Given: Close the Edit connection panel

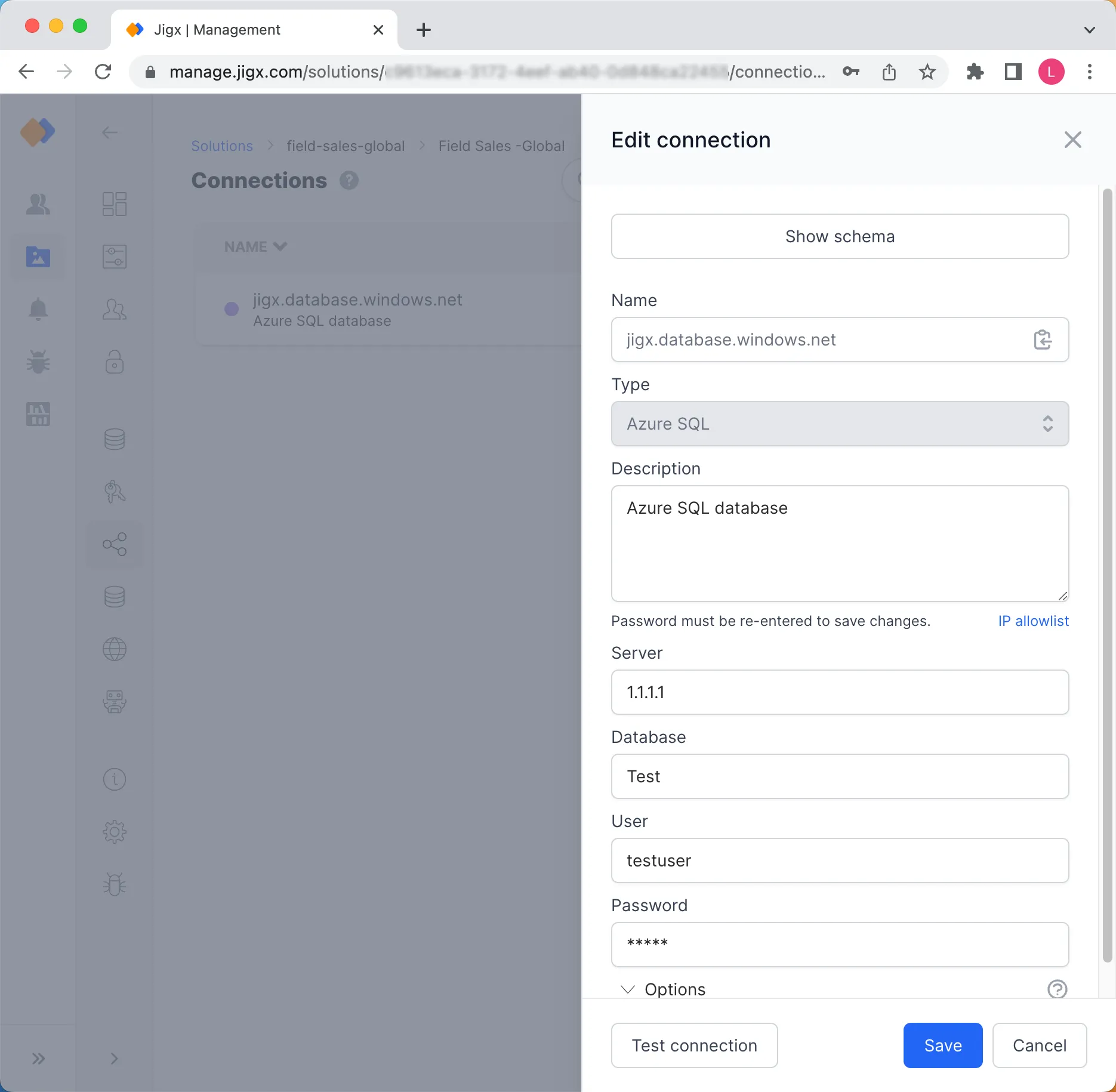Looking at the screenshot, I should 1073,140.
